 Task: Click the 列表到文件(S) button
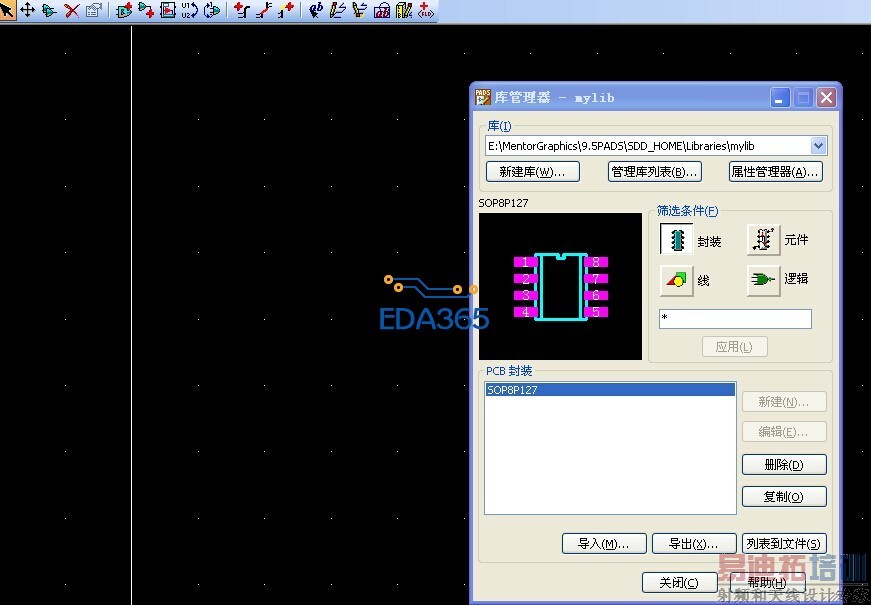pos(784,544)
